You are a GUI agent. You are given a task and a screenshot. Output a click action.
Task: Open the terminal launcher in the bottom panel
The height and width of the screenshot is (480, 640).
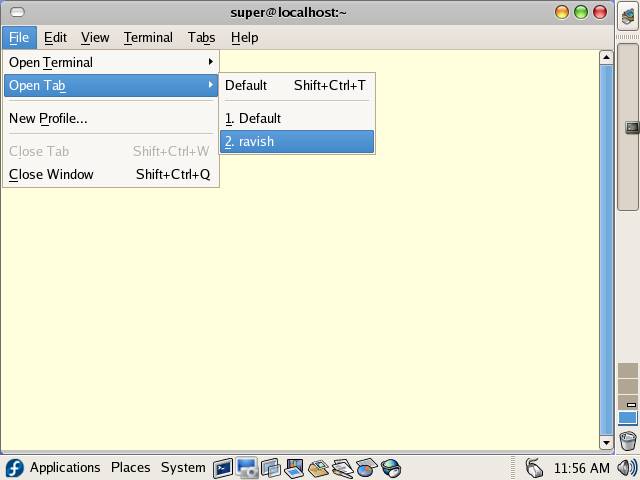click(222, 468)
